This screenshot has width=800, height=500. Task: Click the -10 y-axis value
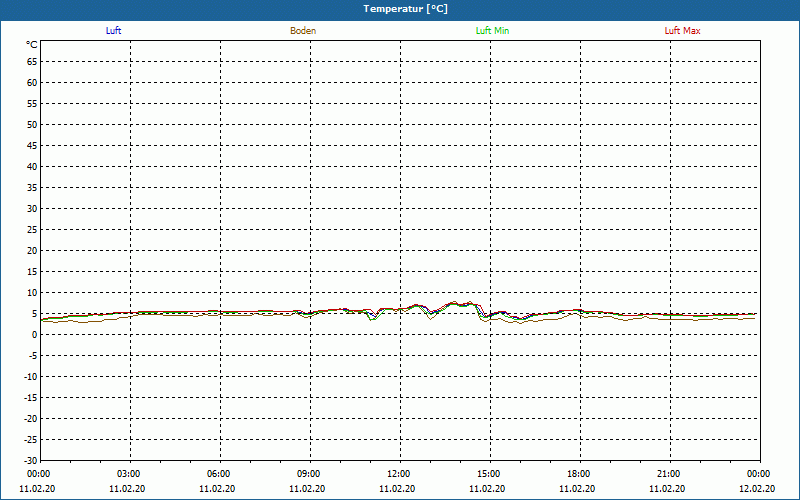pyautogui.click(x=31, y=377)
